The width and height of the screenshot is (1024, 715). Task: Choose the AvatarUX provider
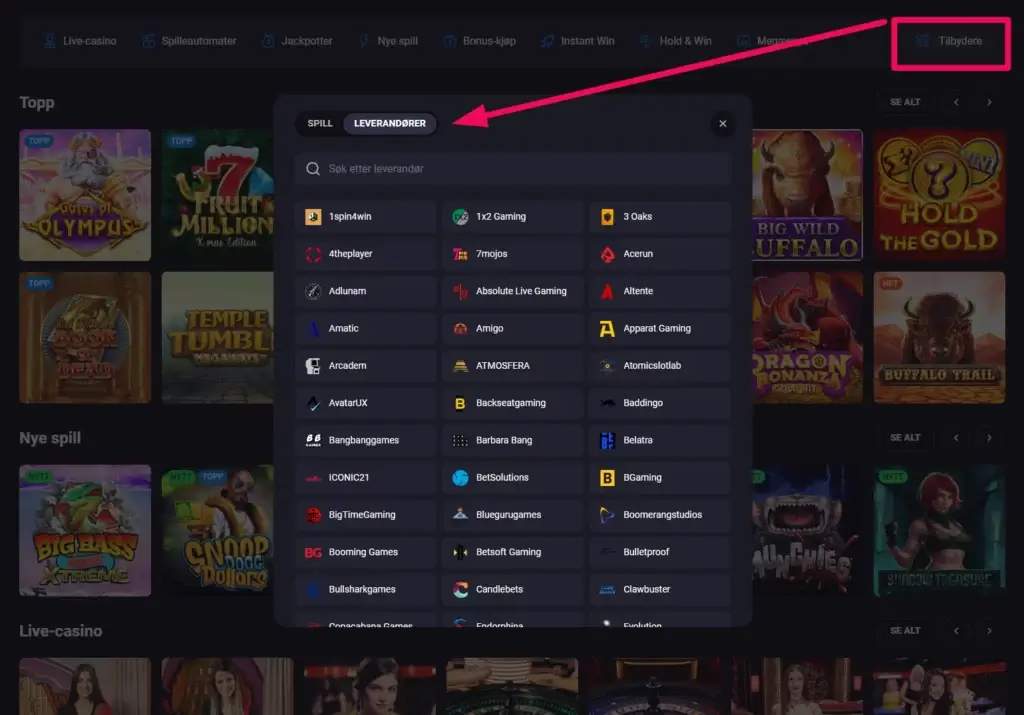tap(365, 403)
